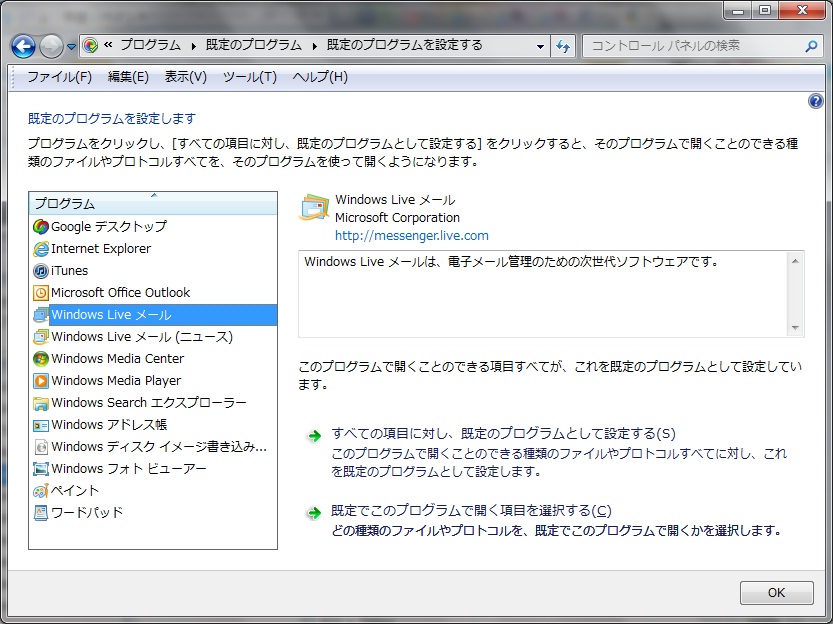833x624 pixels.
Task: Click the Google デスクトップ icon
Action: click(40, 227)
